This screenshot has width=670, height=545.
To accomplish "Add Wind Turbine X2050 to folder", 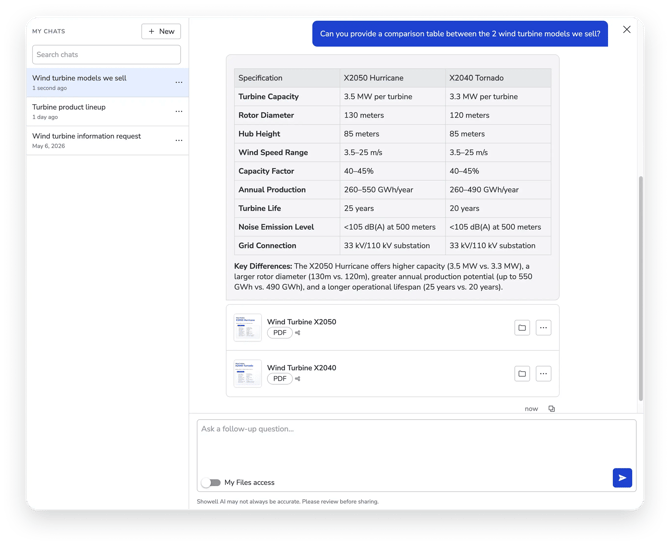I will pyautogui.click(x=522, y=328).
